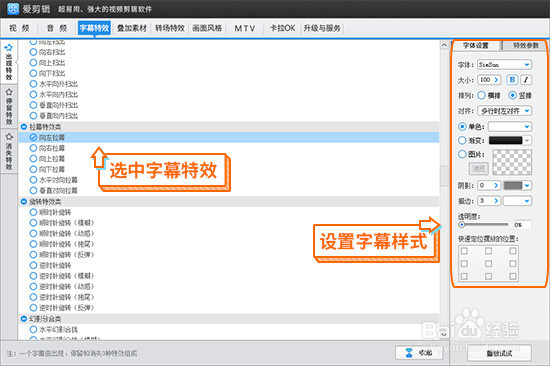This screenshot has height=366, width=550.
Task: Select 垂直对向拉幕 effect radio
Action: (33, 191)
